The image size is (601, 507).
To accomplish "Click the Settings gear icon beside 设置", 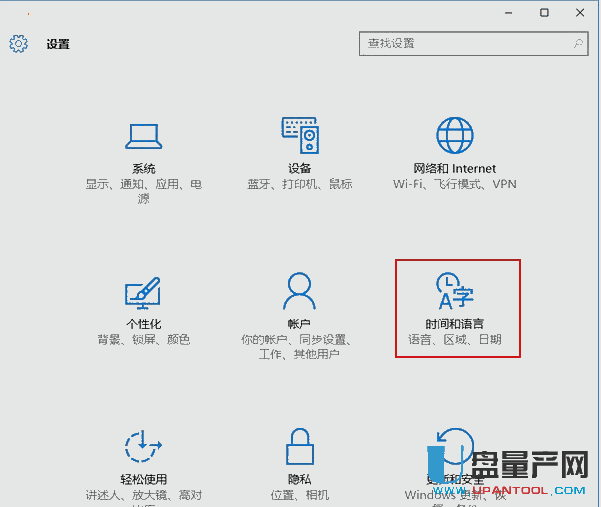I will coord(19,44).
